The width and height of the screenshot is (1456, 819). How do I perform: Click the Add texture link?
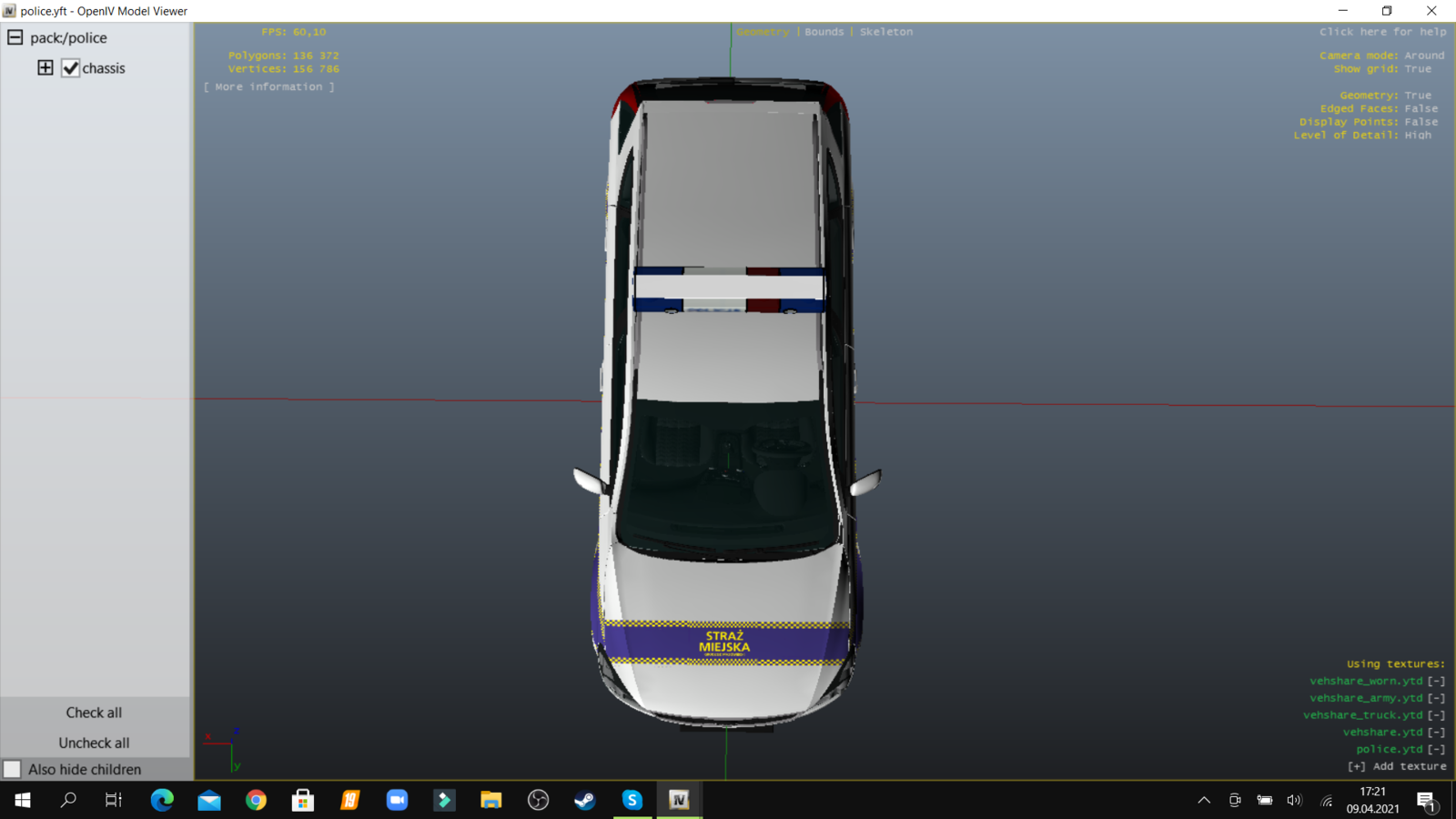(x=1397, y=766)
